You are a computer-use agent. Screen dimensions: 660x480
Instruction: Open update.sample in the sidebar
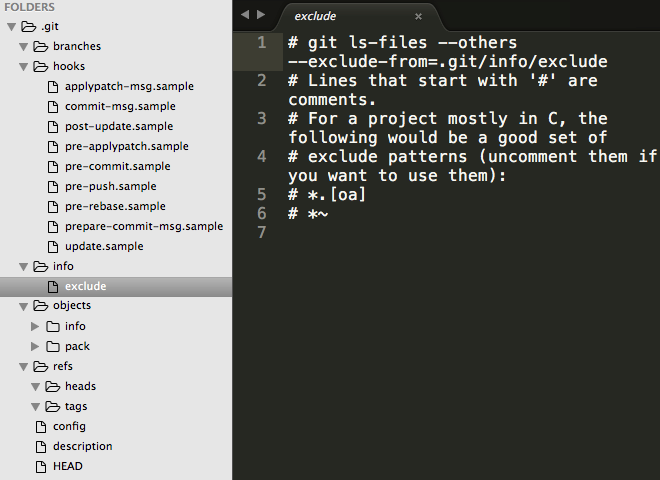click(x=104, y=246)
